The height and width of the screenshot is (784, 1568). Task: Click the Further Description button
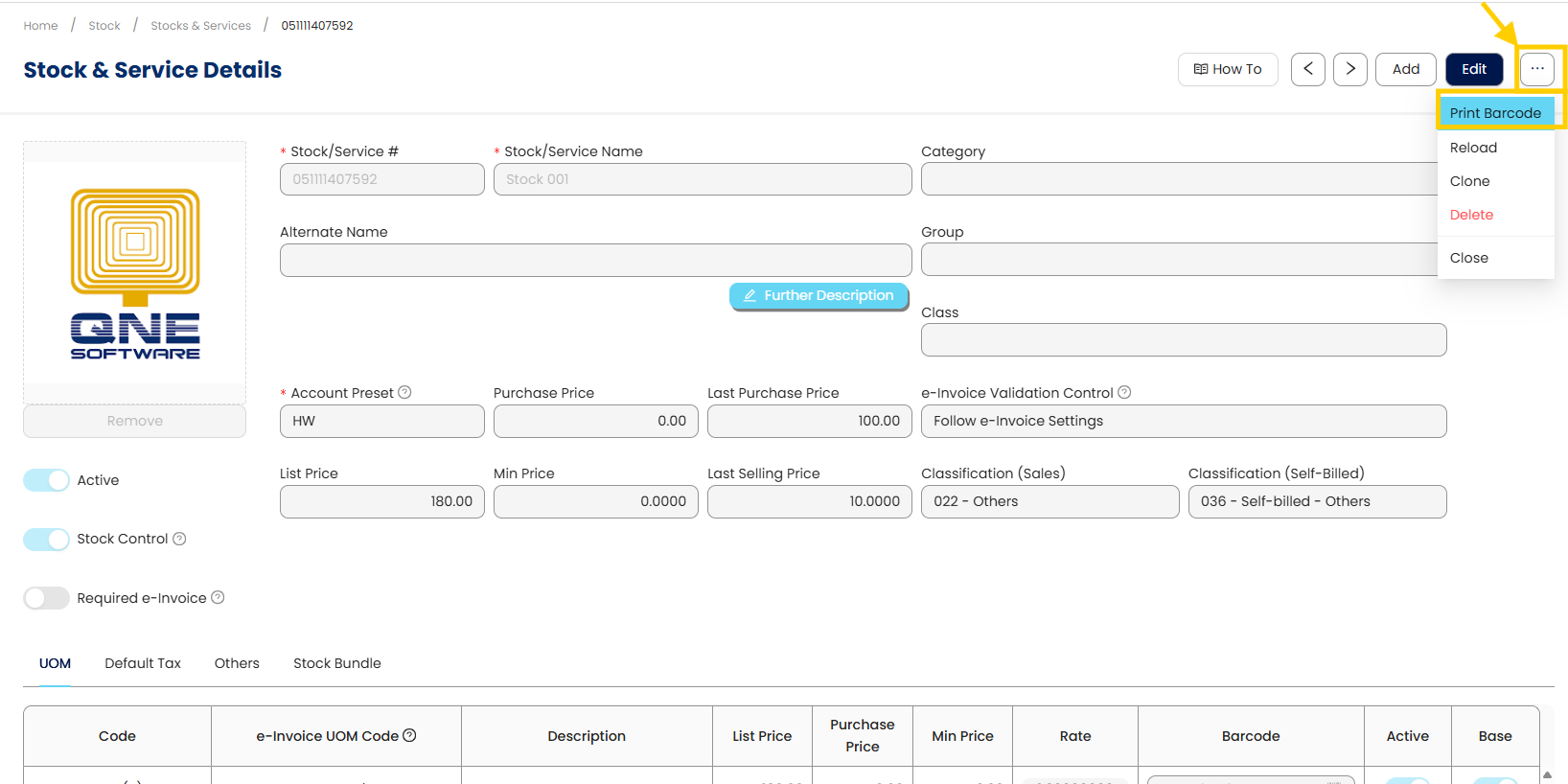[819, 296]
